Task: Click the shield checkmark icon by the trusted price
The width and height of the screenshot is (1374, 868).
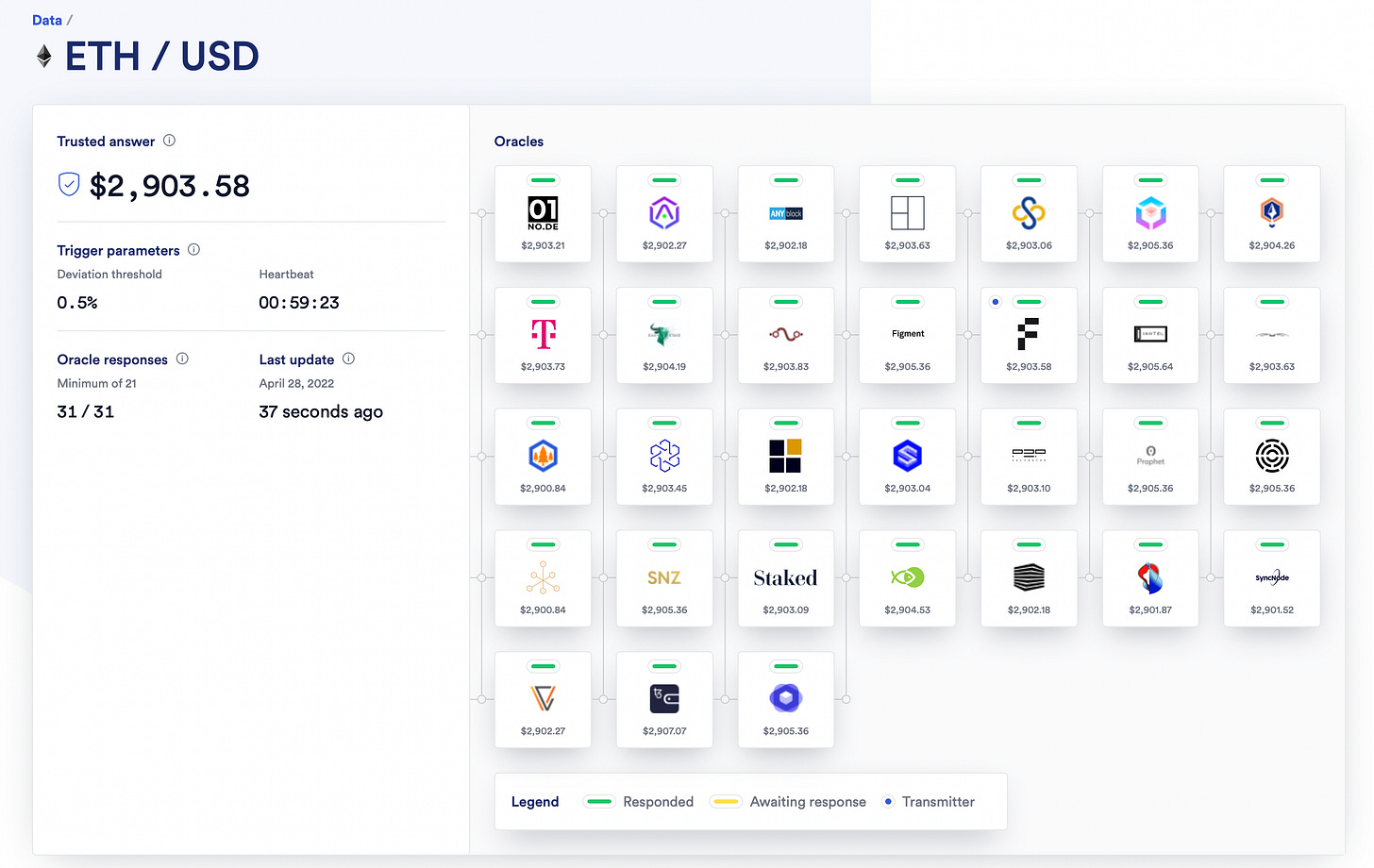Action: coord(69,185)
